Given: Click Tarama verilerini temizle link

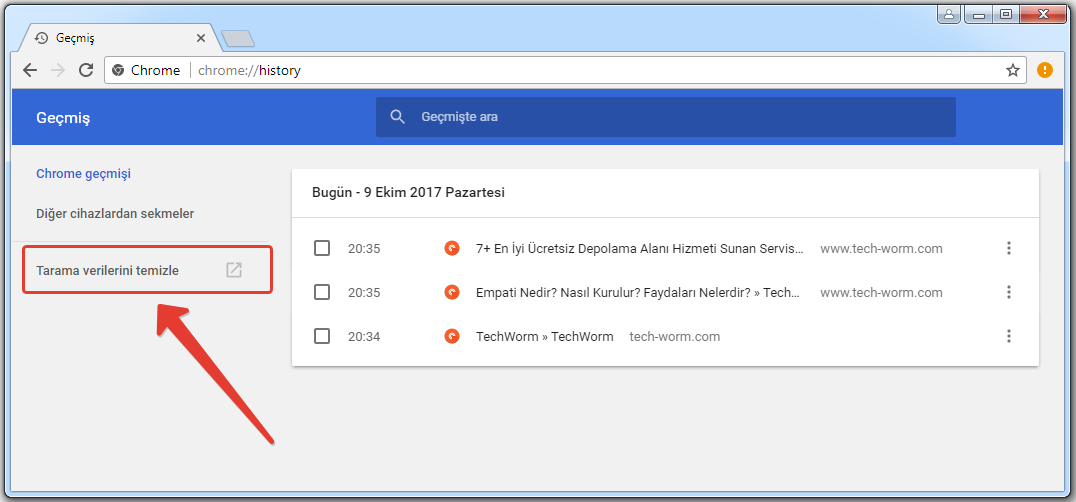Looking at the screenshot, I should pyautogui.click(x=107, y=270).
